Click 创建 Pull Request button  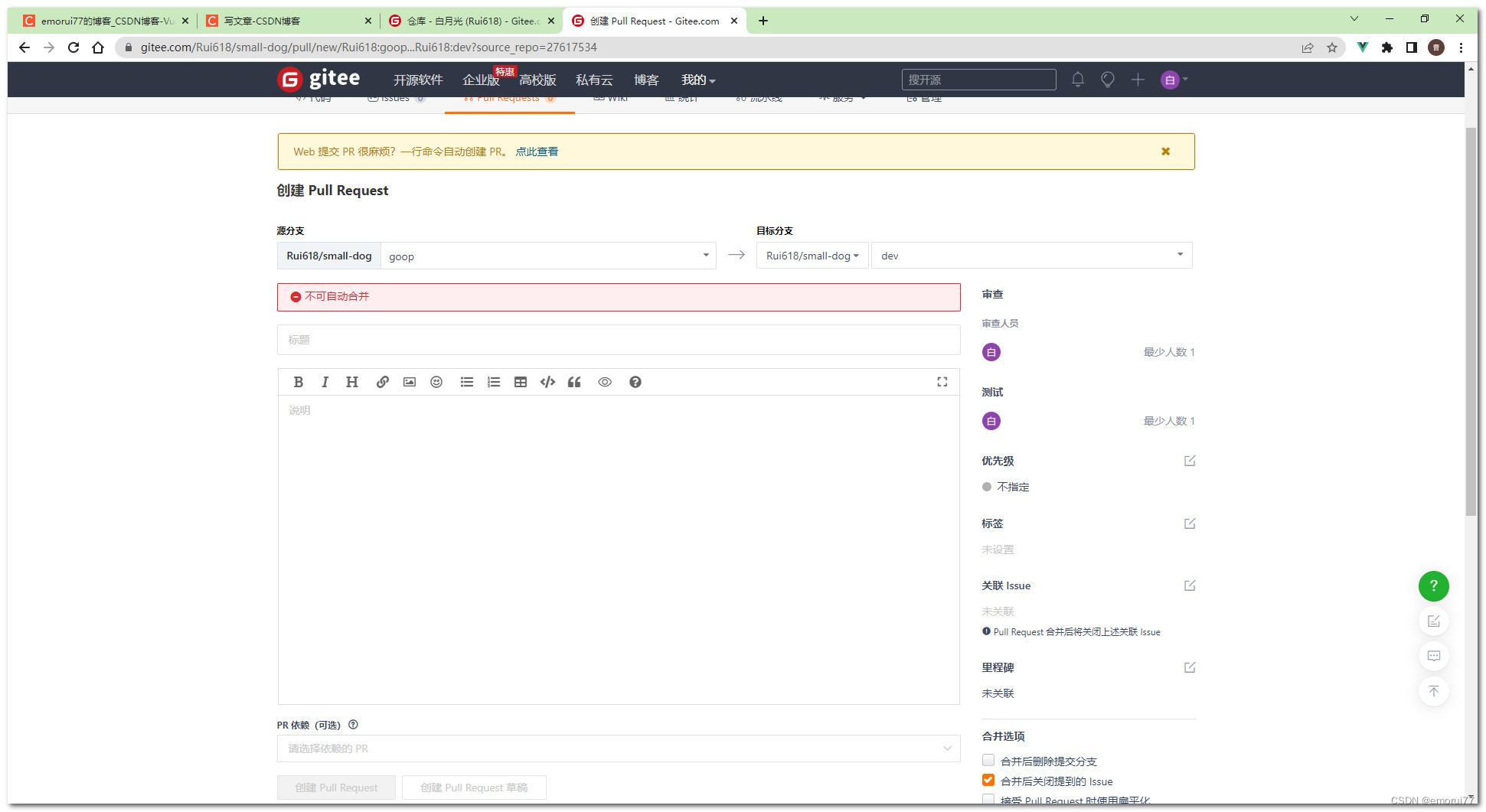click(336, 788)
